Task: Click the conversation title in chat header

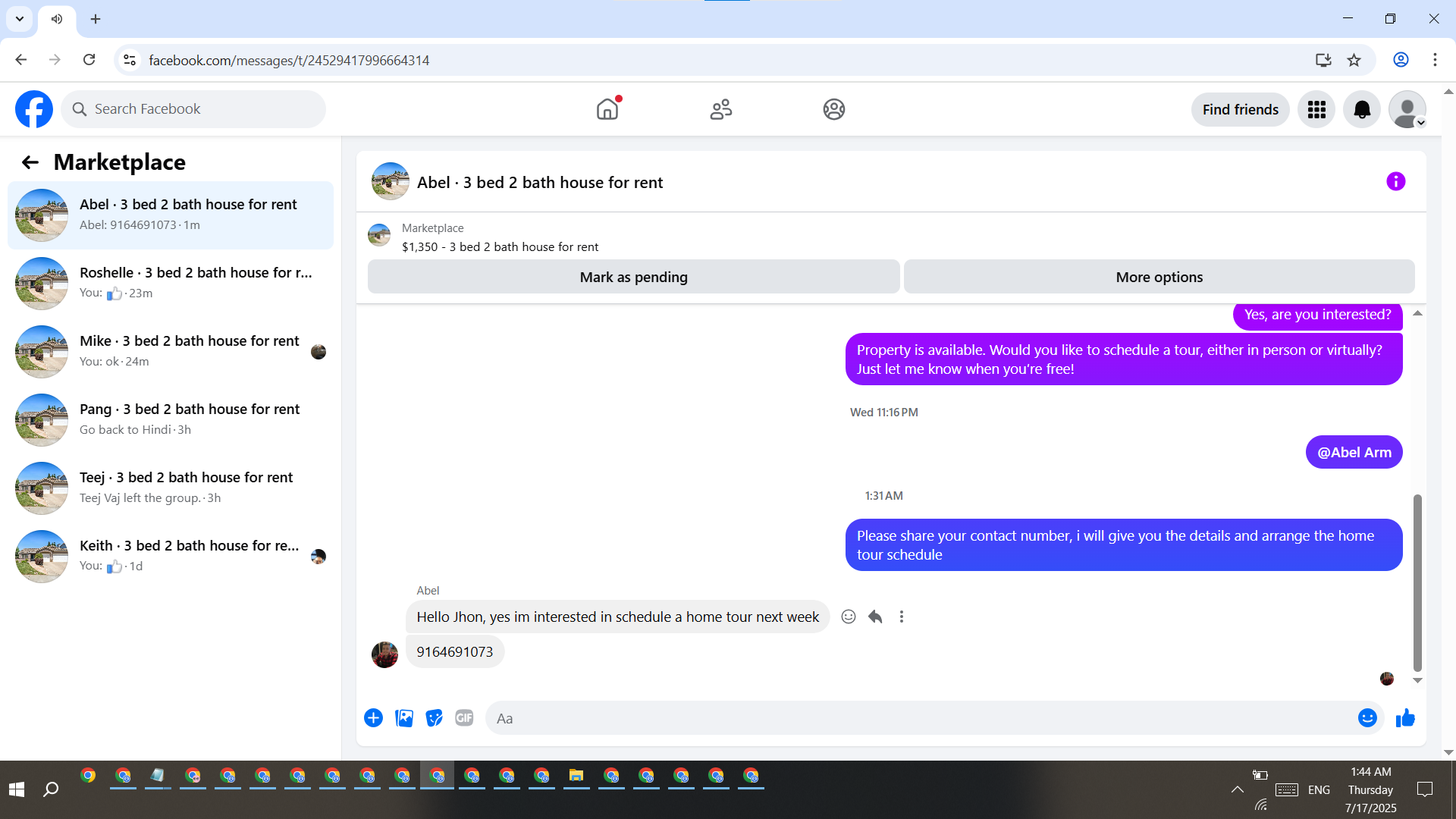Action: coord(540,182)
